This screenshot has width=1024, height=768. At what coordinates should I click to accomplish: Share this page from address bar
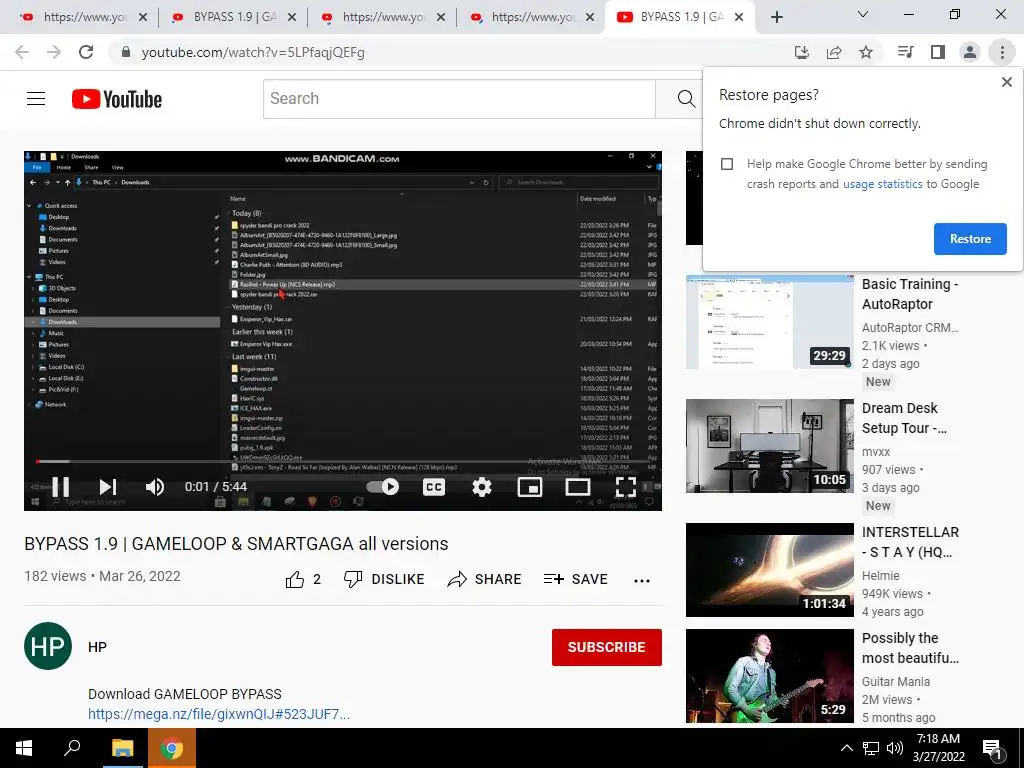tap(834, 52)
